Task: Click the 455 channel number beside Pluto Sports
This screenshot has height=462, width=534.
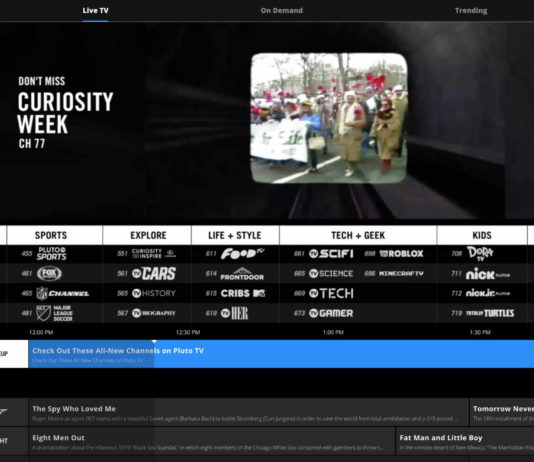Action: 27,254
